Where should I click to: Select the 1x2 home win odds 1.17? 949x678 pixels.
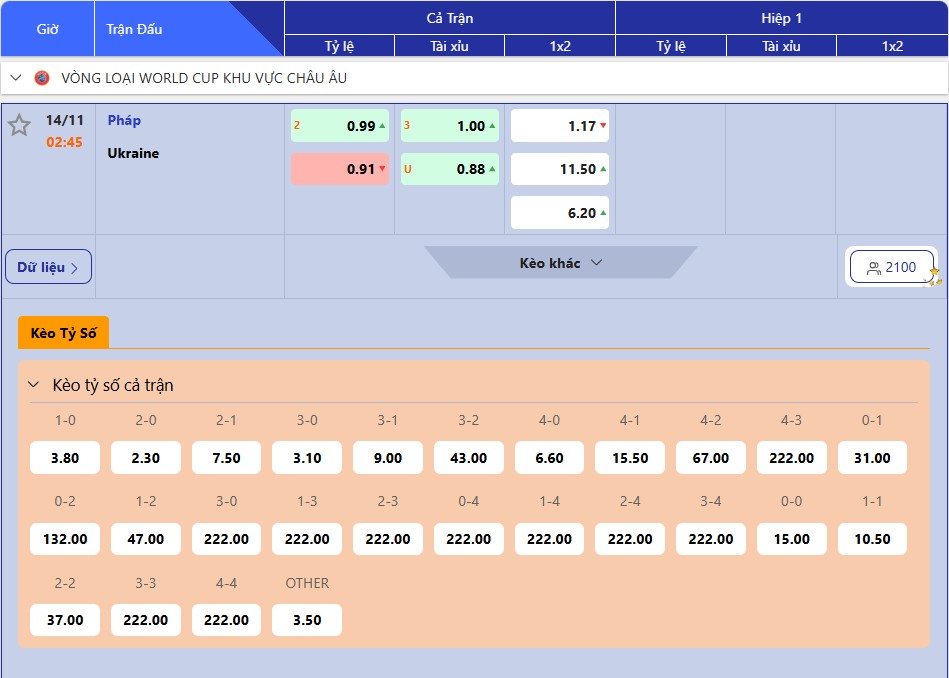560,126
